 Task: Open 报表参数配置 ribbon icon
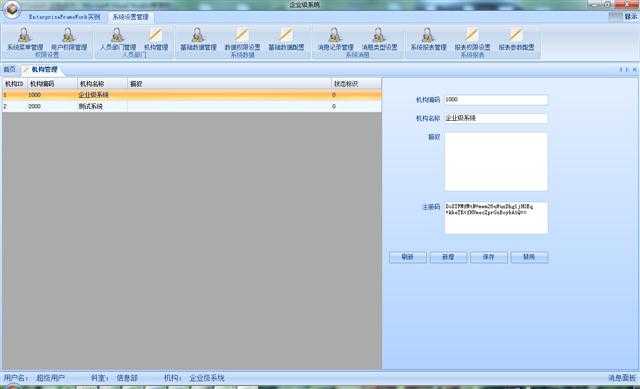[x=516, y=39]
